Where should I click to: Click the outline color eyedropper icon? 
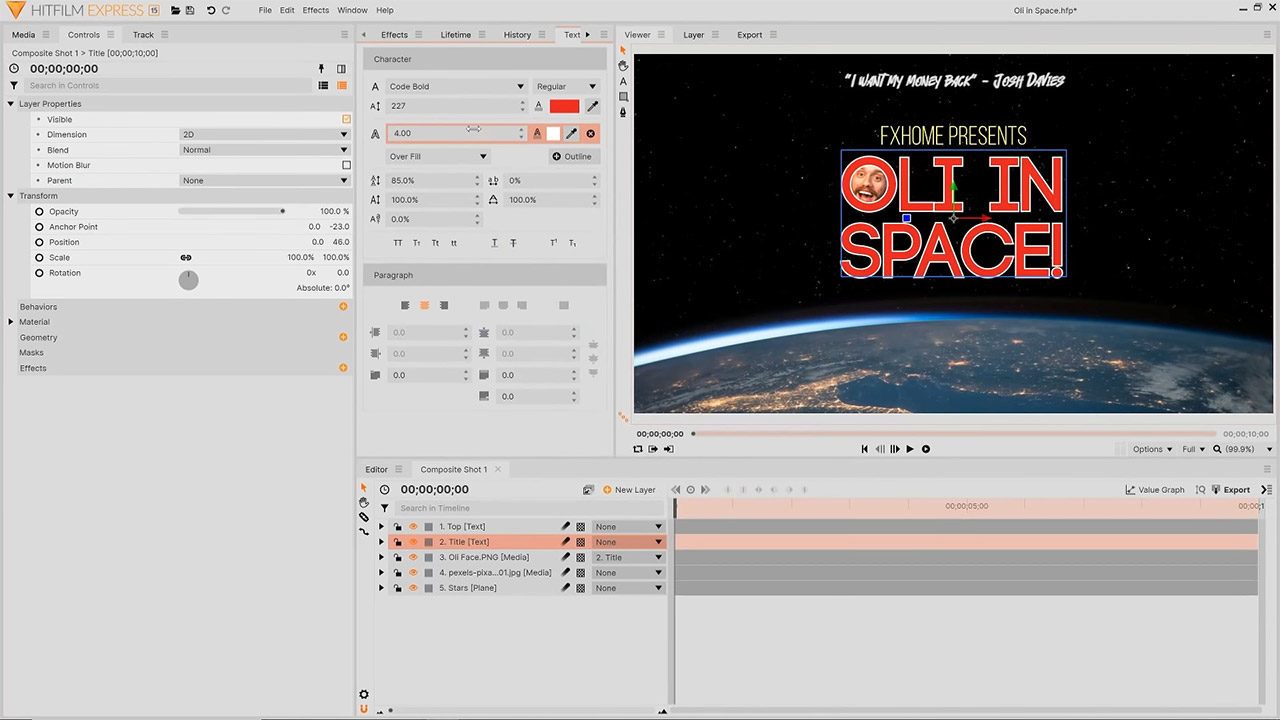[x=572, y=133]
